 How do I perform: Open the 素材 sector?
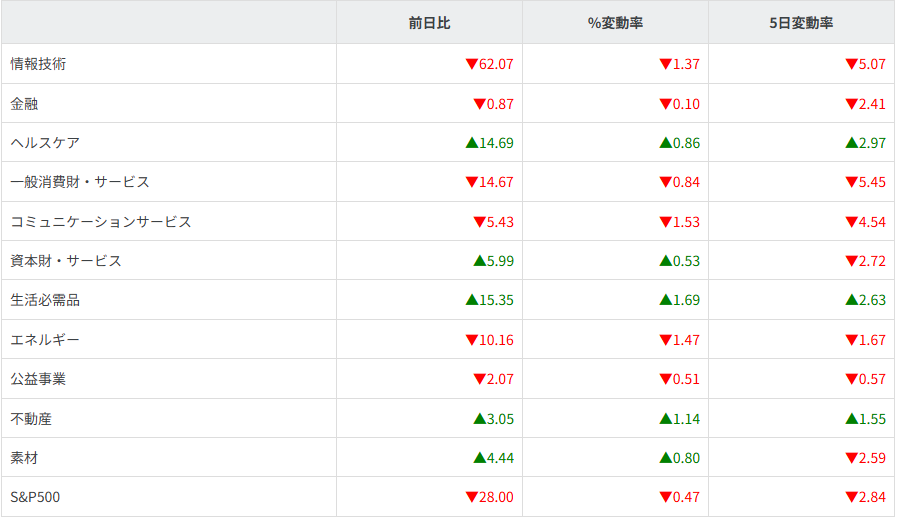tap(24, 458)
